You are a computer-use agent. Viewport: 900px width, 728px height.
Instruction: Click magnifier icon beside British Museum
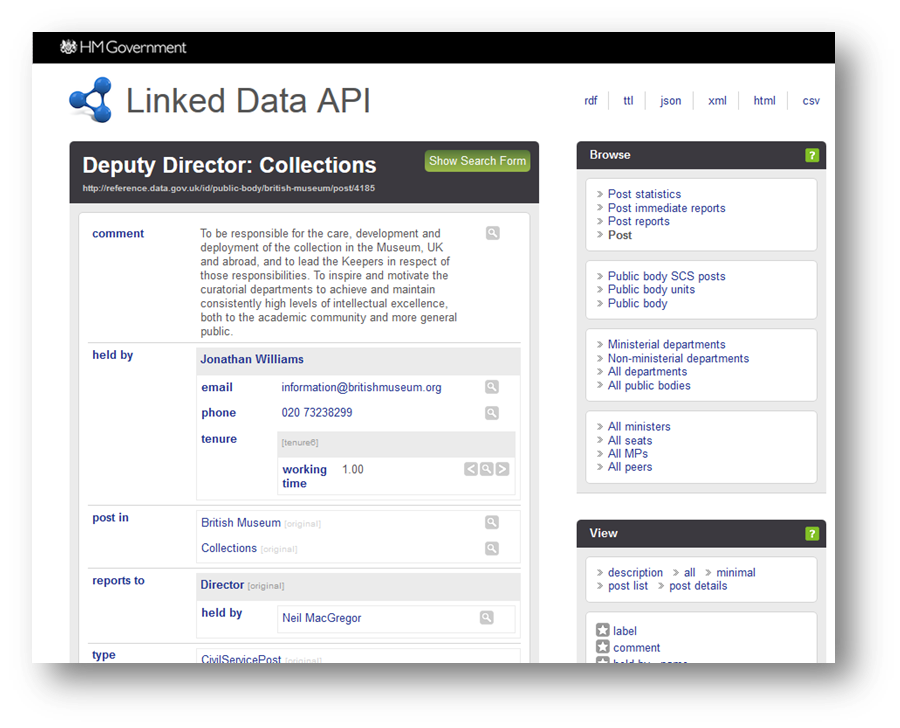click(492, 522)
